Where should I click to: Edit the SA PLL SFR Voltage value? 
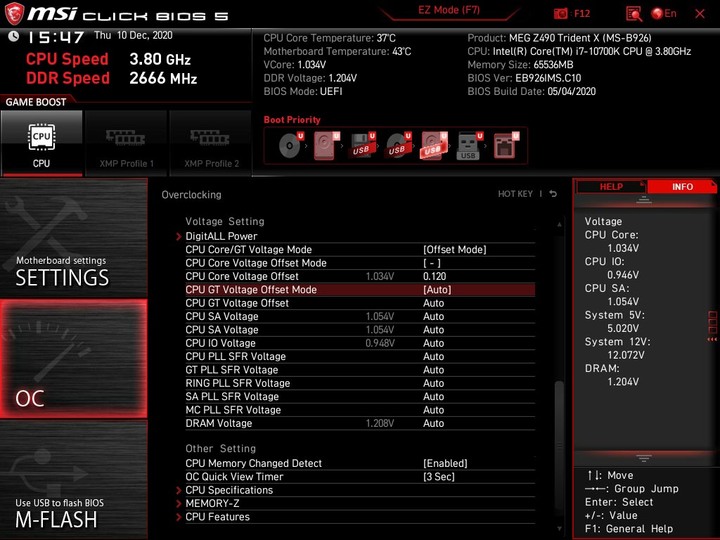(x=433, y=396)
